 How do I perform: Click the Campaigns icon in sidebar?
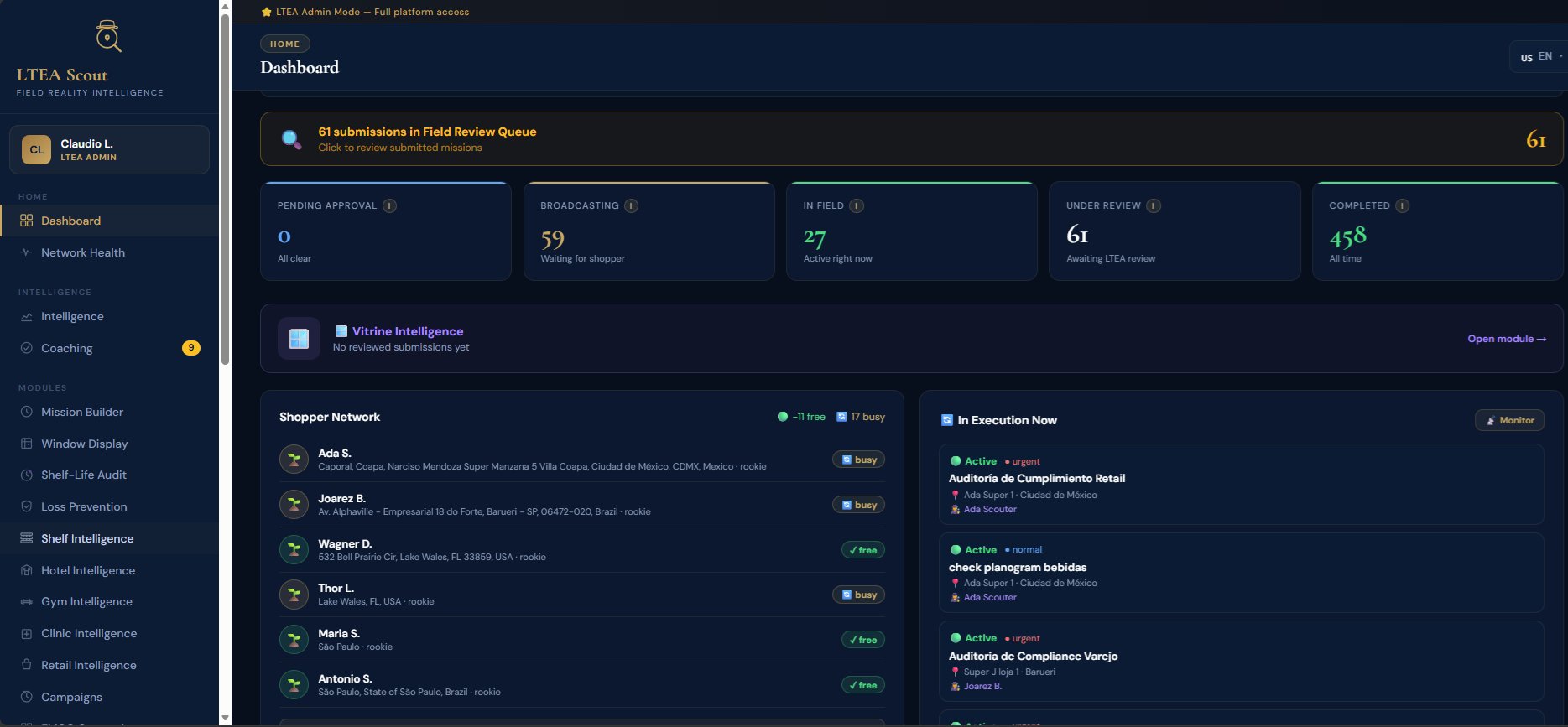[x=26, y=697]
